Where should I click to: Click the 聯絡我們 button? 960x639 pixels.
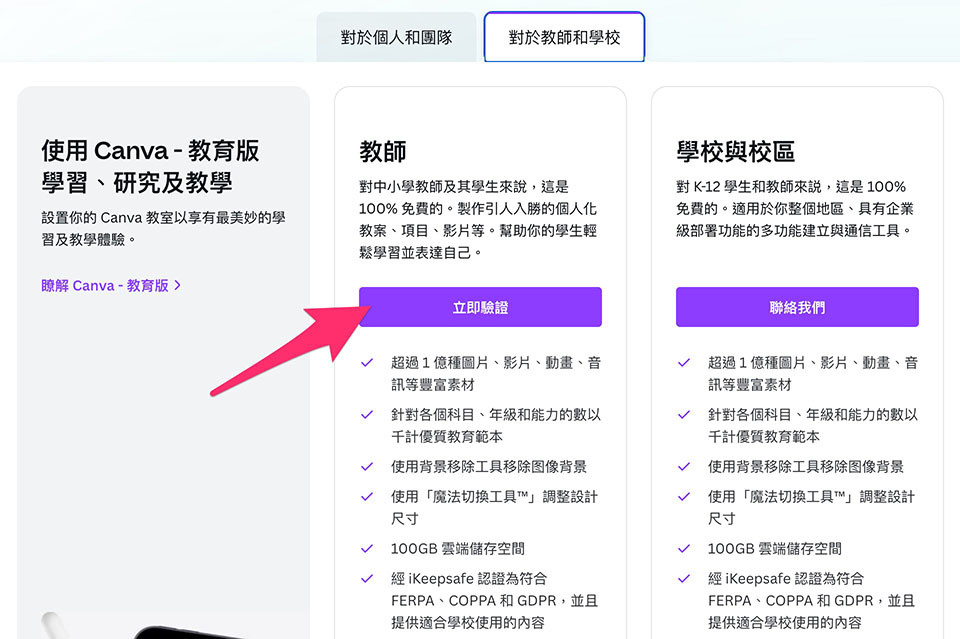797,307
